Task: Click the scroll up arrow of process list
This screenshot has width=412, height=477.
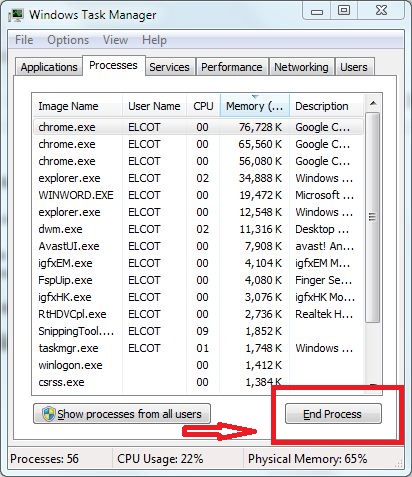Action: click(373, 103)
